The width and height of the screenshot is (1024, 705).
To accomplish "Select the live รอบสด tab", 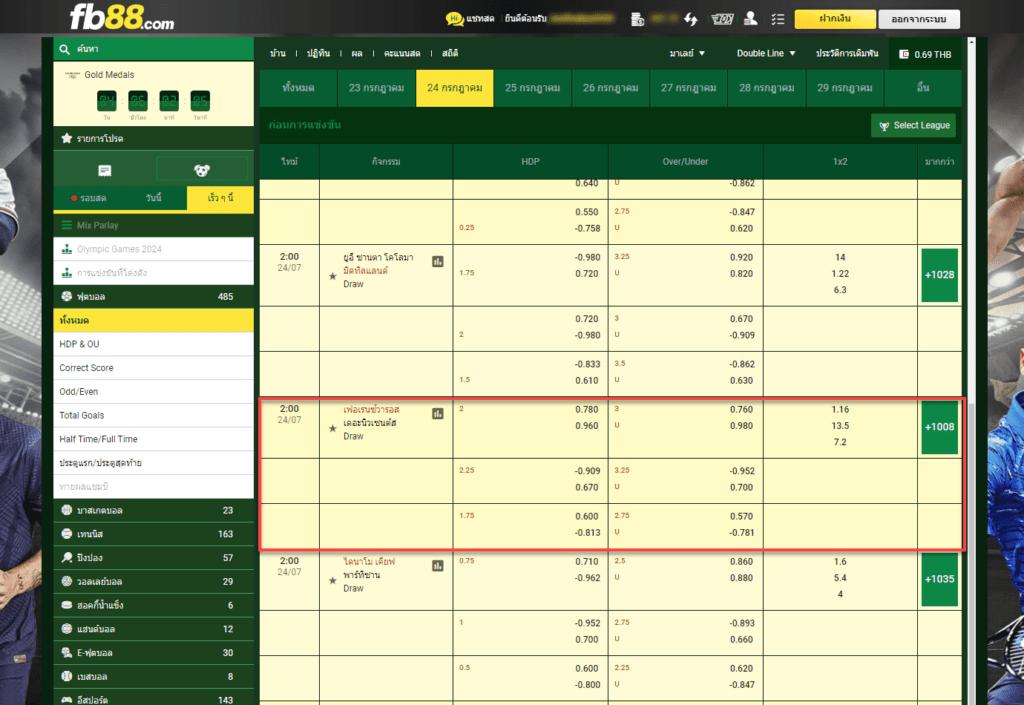I will [x=88, y=198].
